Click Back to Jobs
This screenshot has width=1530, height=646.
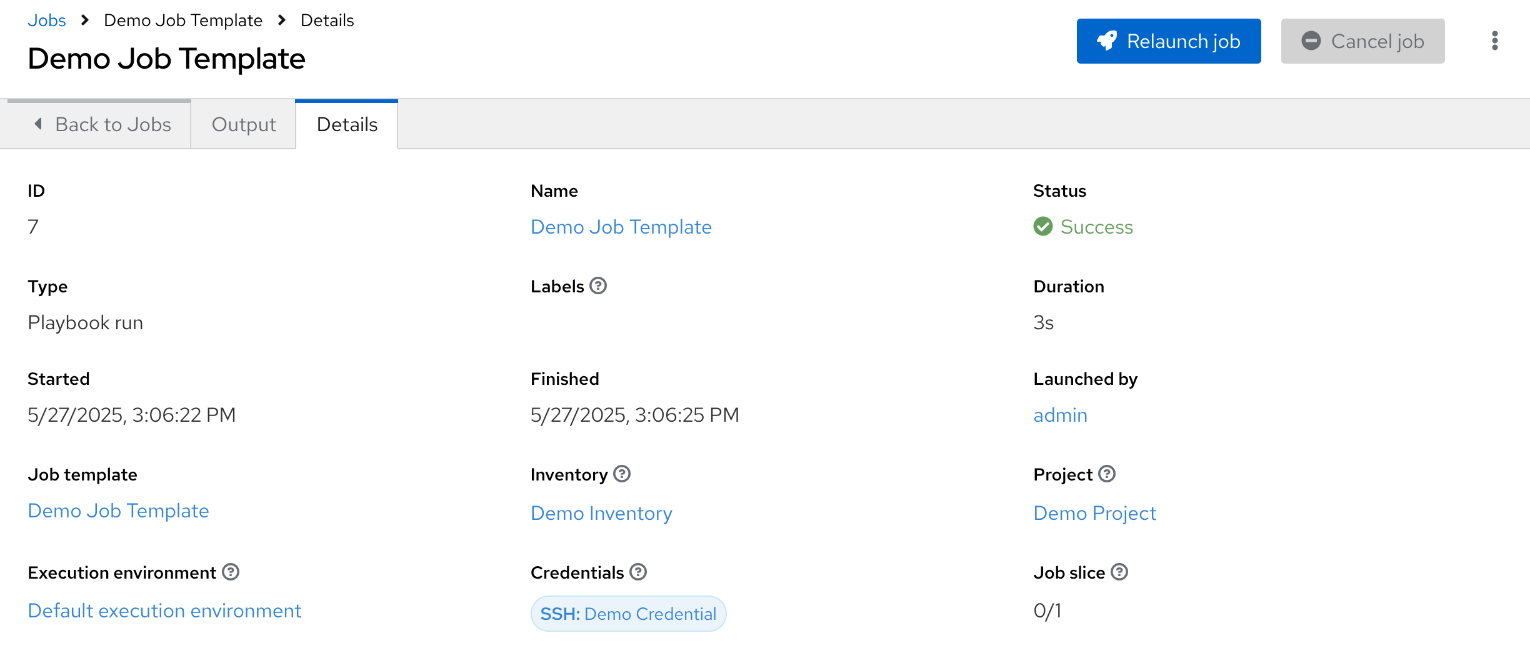coord(112,124)
